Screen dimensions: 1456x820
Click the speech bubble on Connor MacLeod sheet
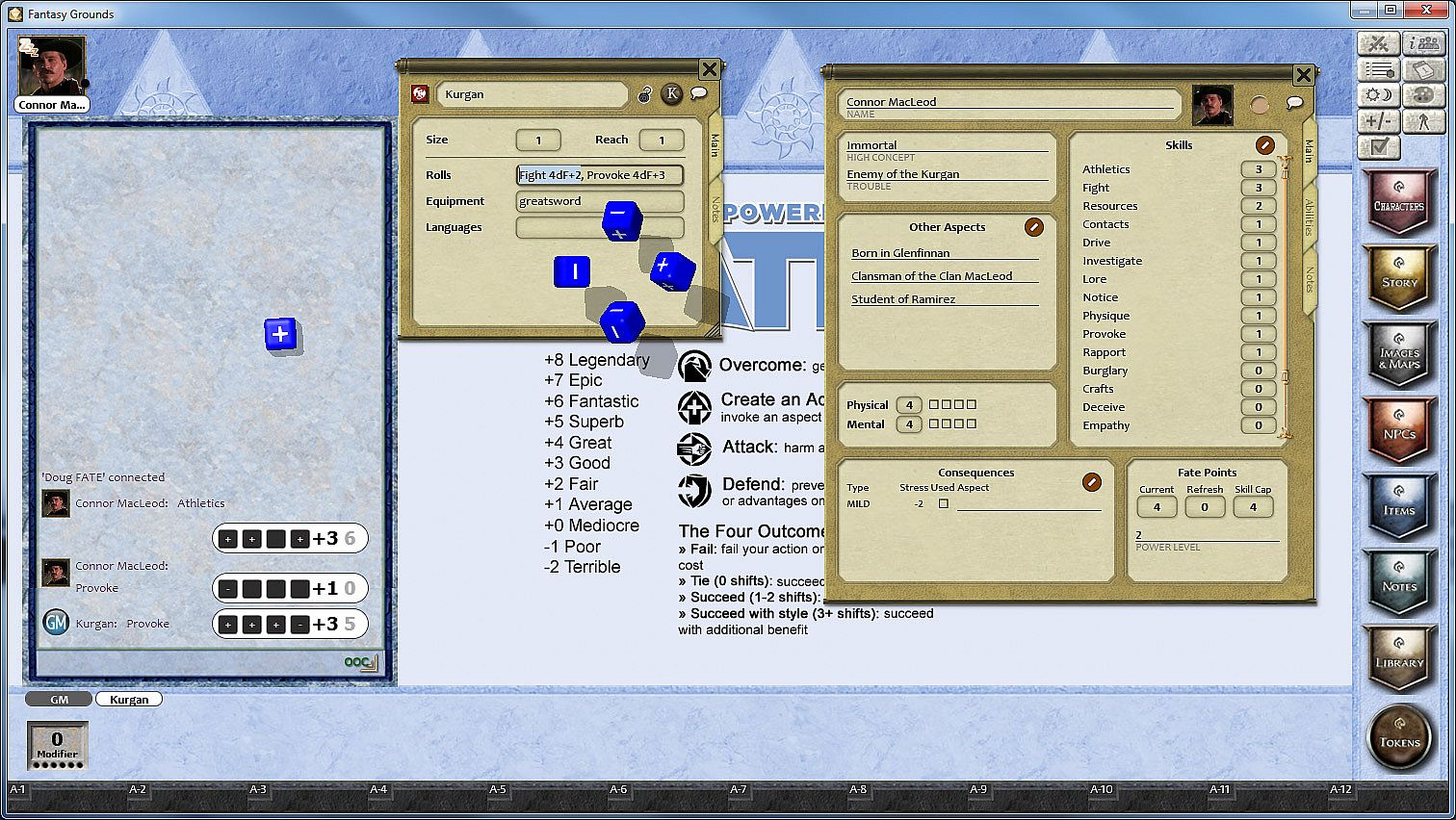pyautogui.click(x=1294, y=103)
